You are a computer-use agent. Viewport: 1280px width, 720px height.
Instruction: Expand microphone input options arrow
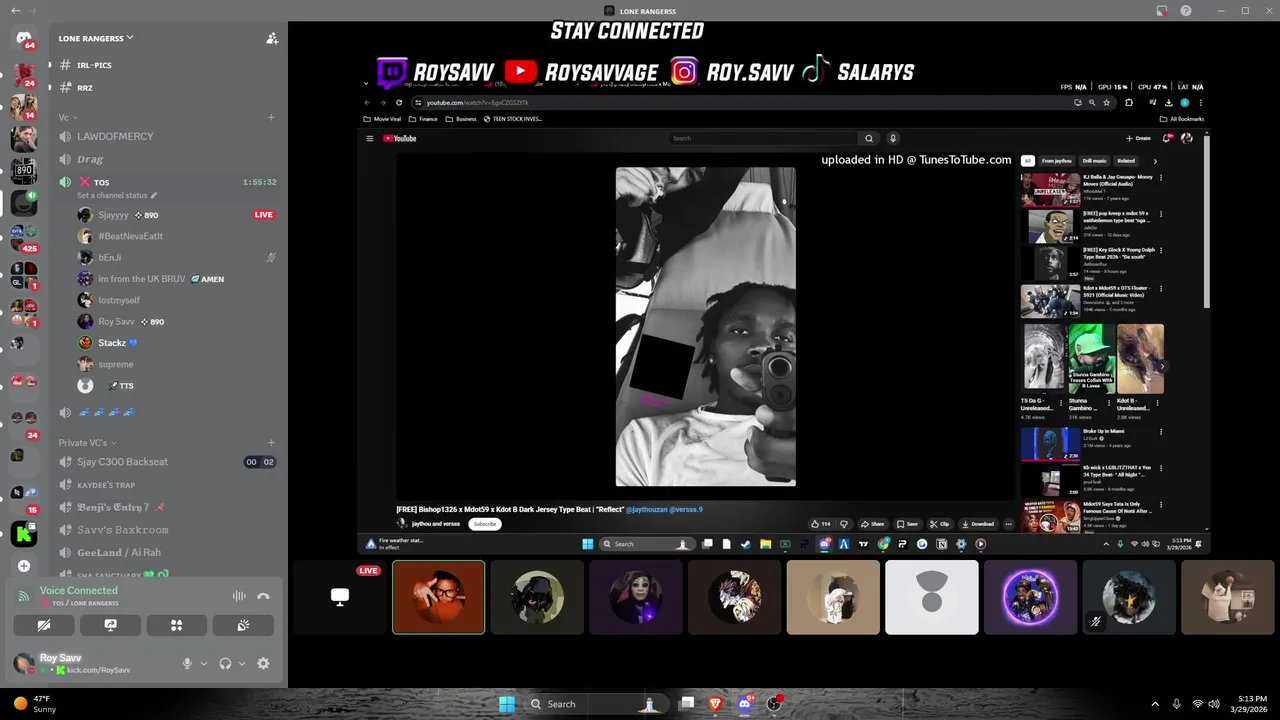pyautogui.click(x=204, y=663)
